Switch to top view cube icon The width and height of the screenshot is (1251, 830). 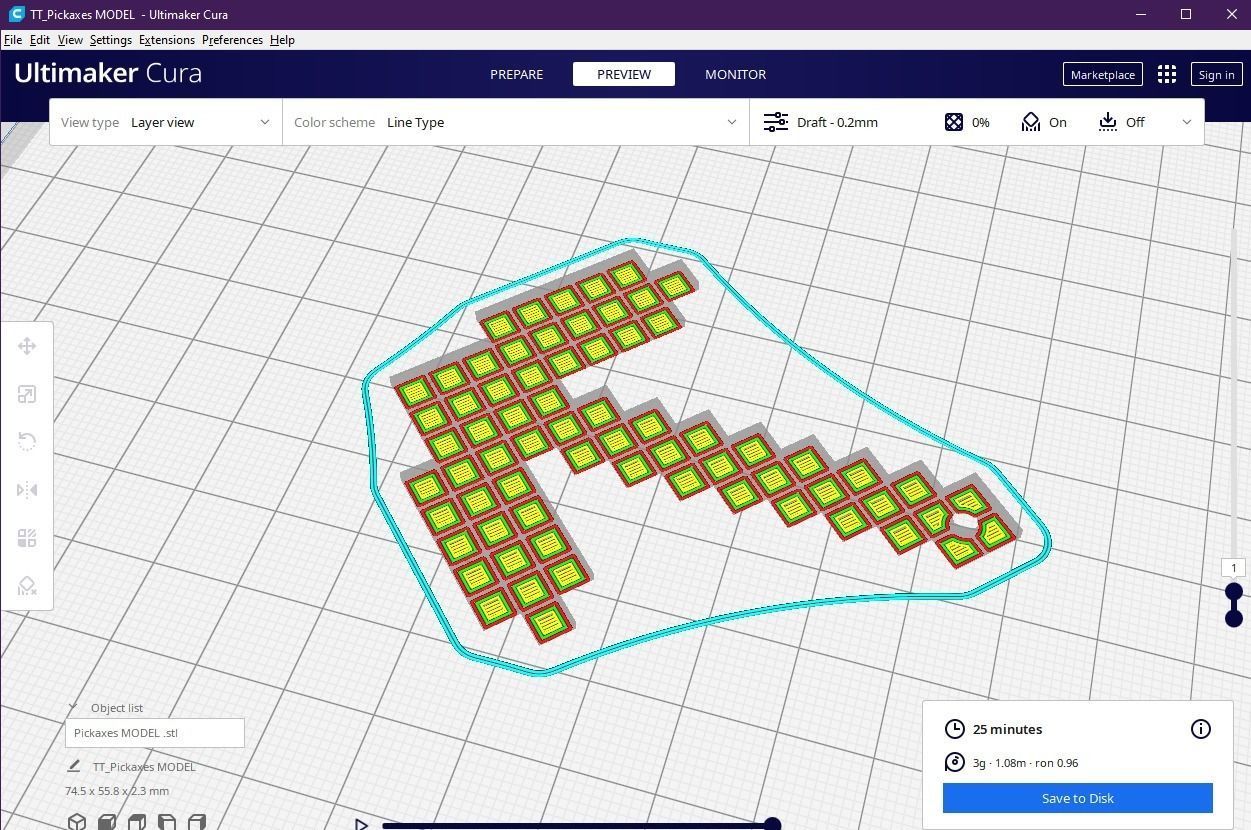[137, 822]
